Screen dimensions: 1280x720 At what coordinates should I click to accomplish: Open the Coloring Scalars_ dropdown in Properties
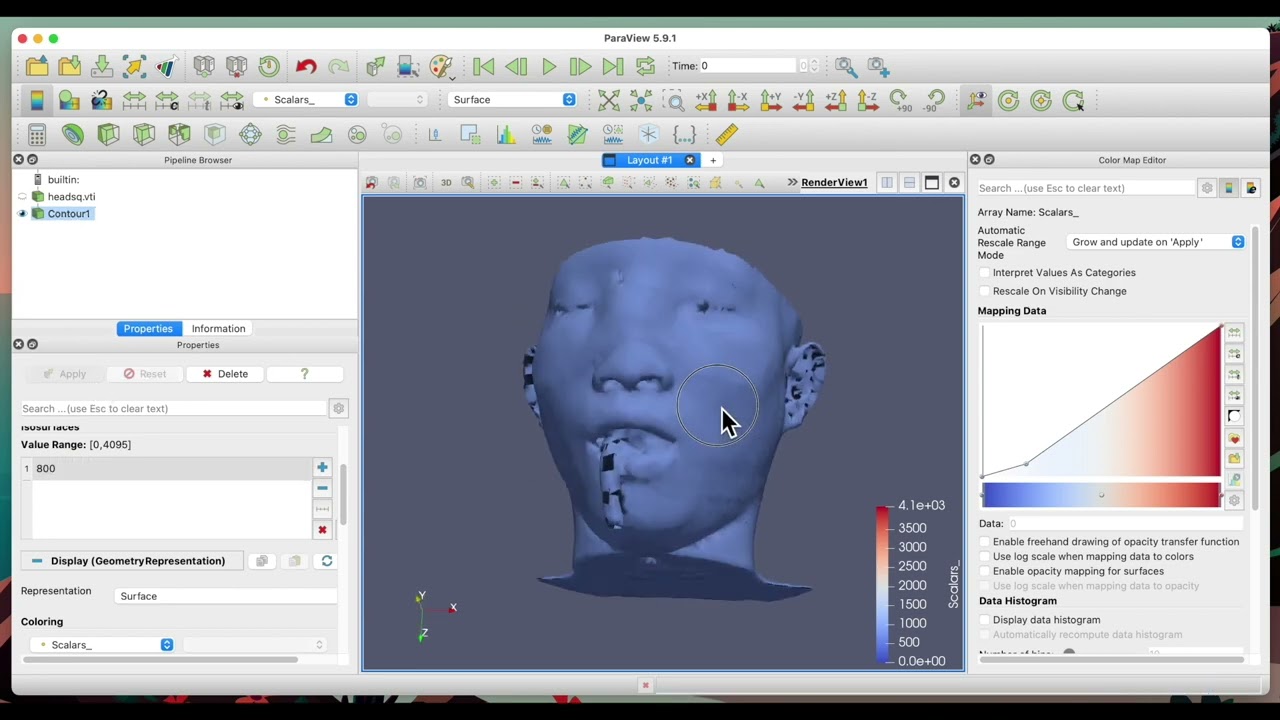point(102,645)
